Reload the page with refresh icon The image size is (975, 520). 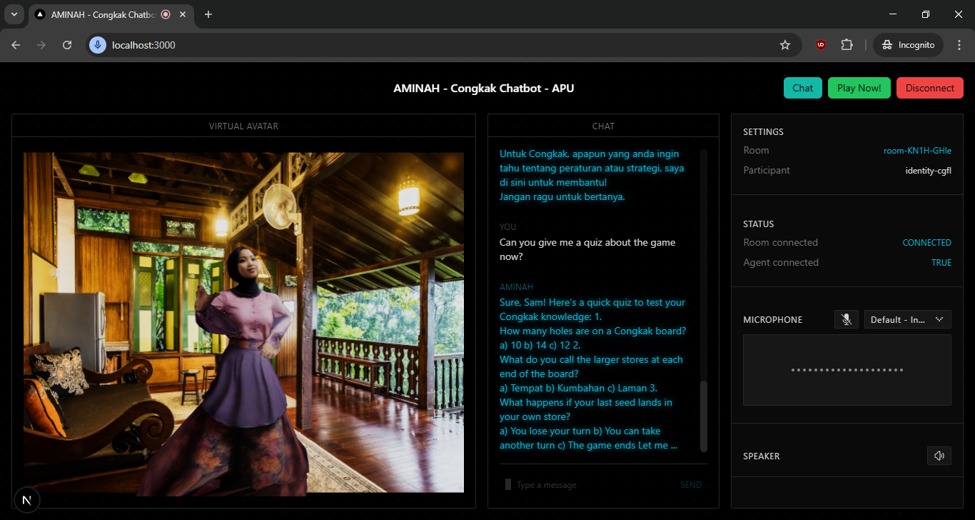click(x=67, y=45)
